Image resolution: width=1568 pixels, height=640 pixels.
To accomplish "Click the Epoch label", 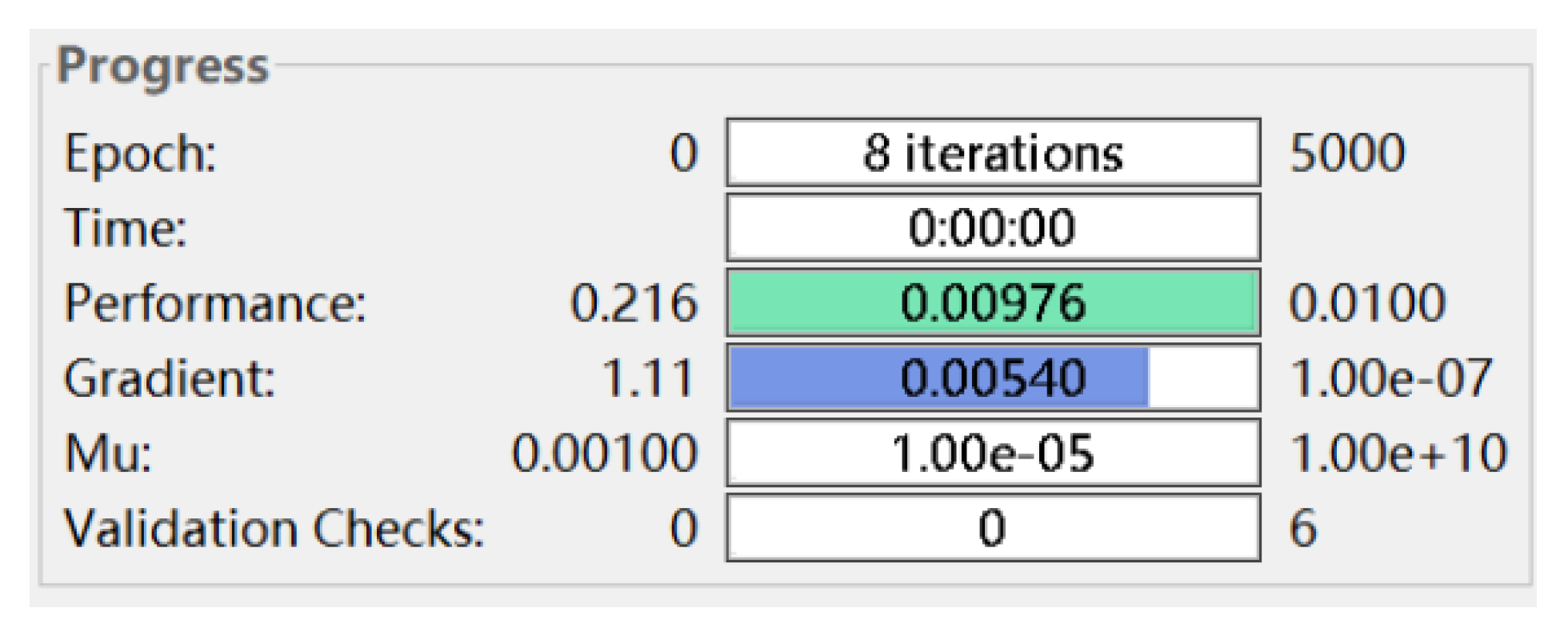I will tap(140, 153).
